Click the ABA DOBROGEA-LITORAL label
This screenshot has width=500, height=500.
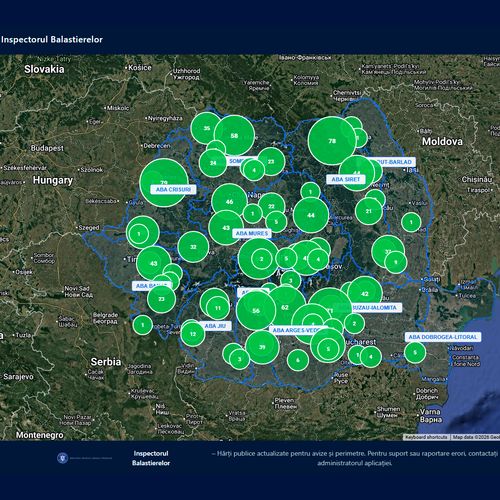tap(443, 337)
